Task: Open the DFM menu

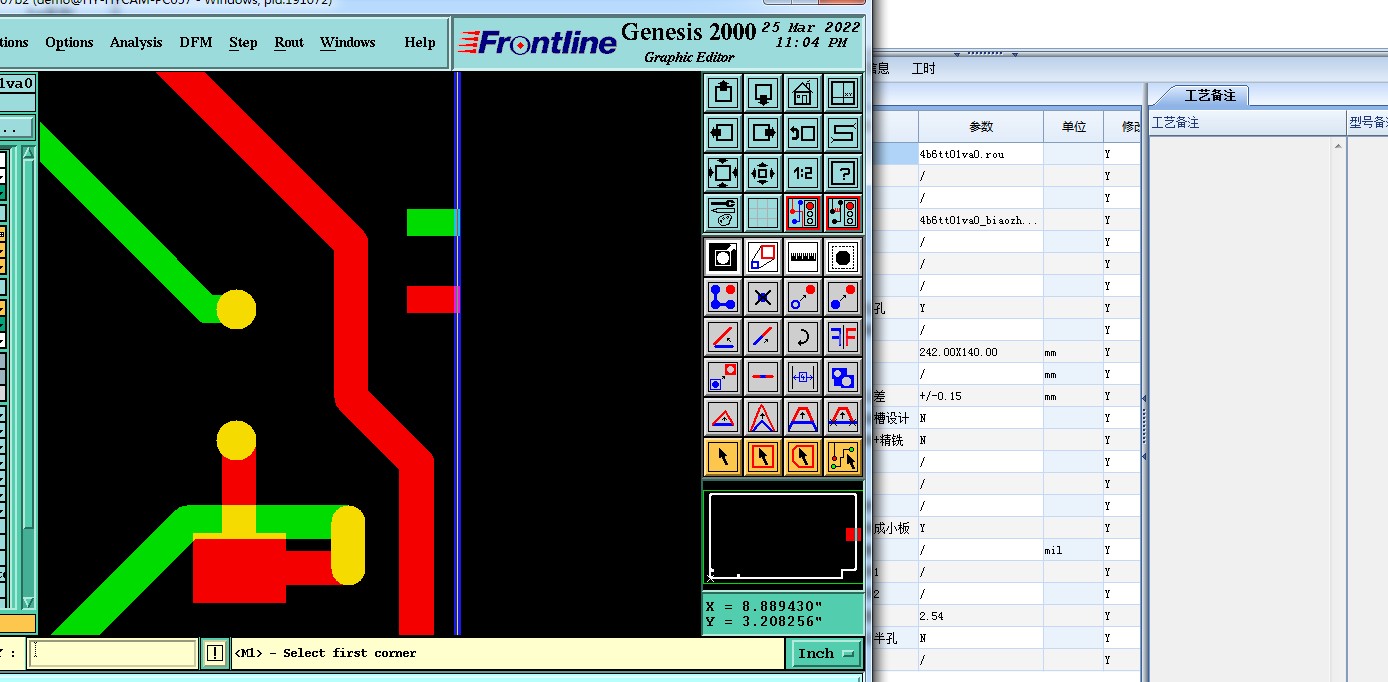Action: tap(195, 42)
